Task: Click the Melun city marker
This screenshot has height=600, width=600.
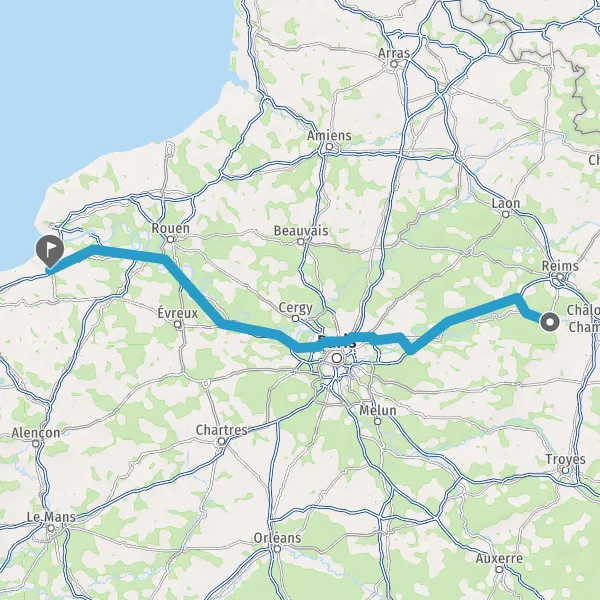Action: pos(378,421)
